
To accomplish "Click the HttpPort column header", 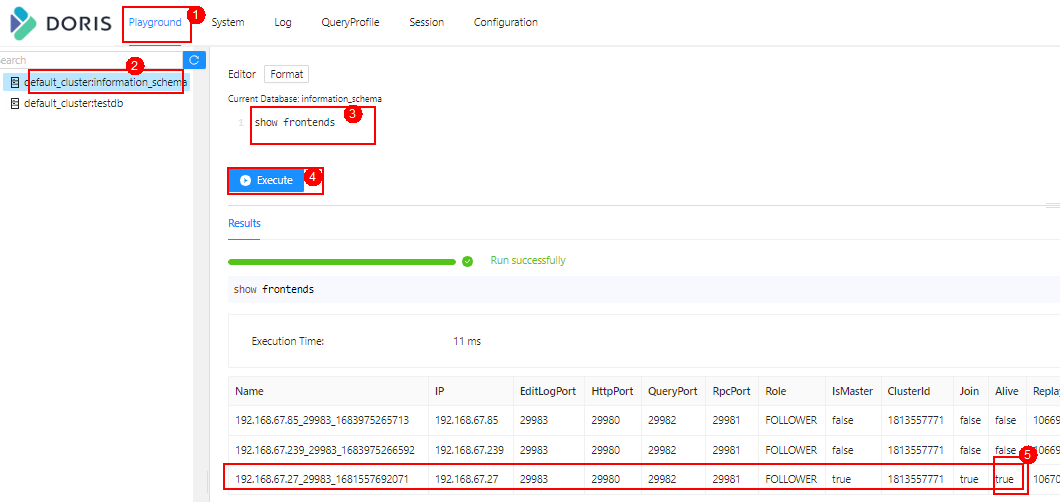I will 612,391.
